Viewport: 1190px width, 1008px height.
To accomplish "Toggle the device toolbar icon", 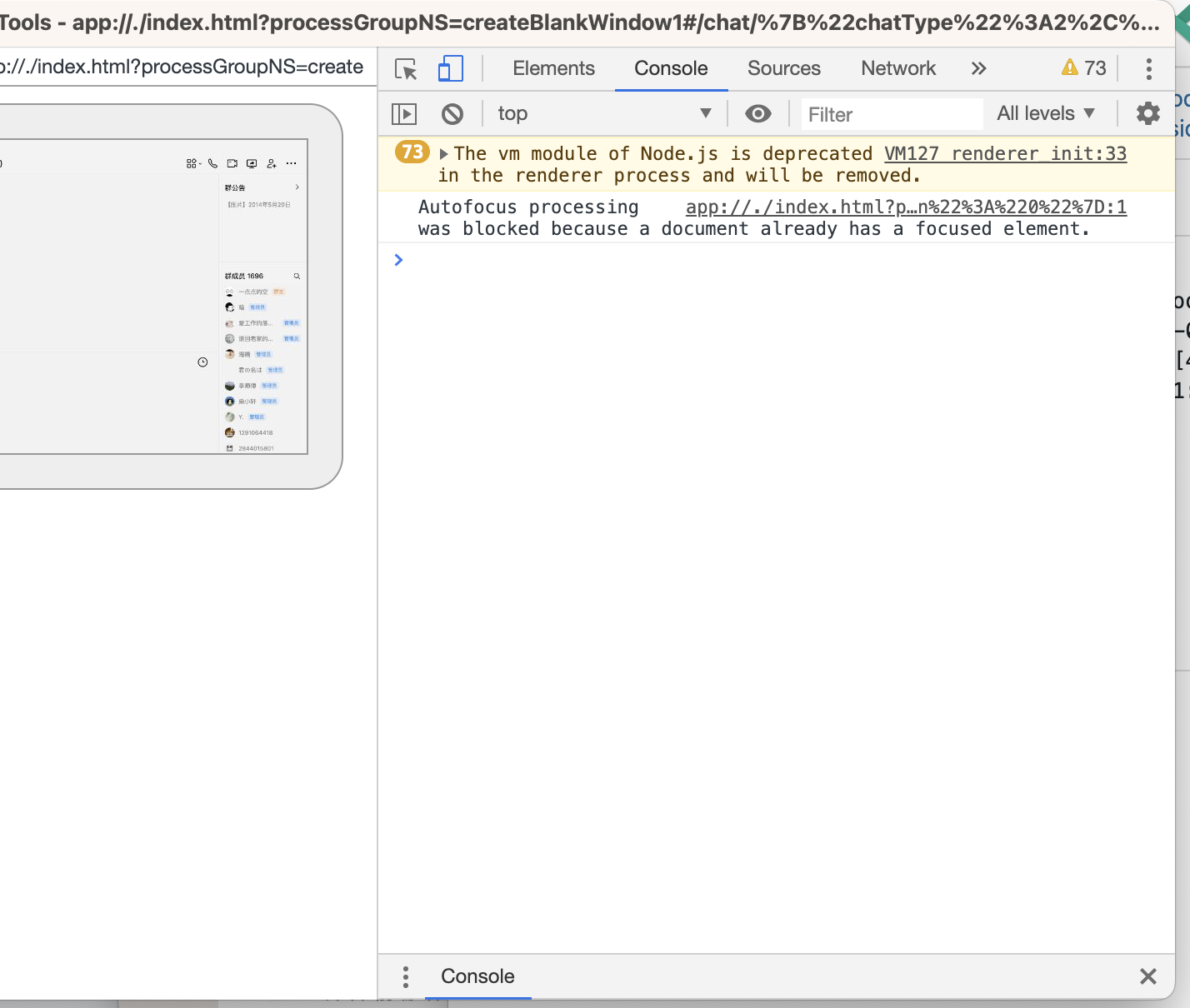I will click(x=450, y=69).
